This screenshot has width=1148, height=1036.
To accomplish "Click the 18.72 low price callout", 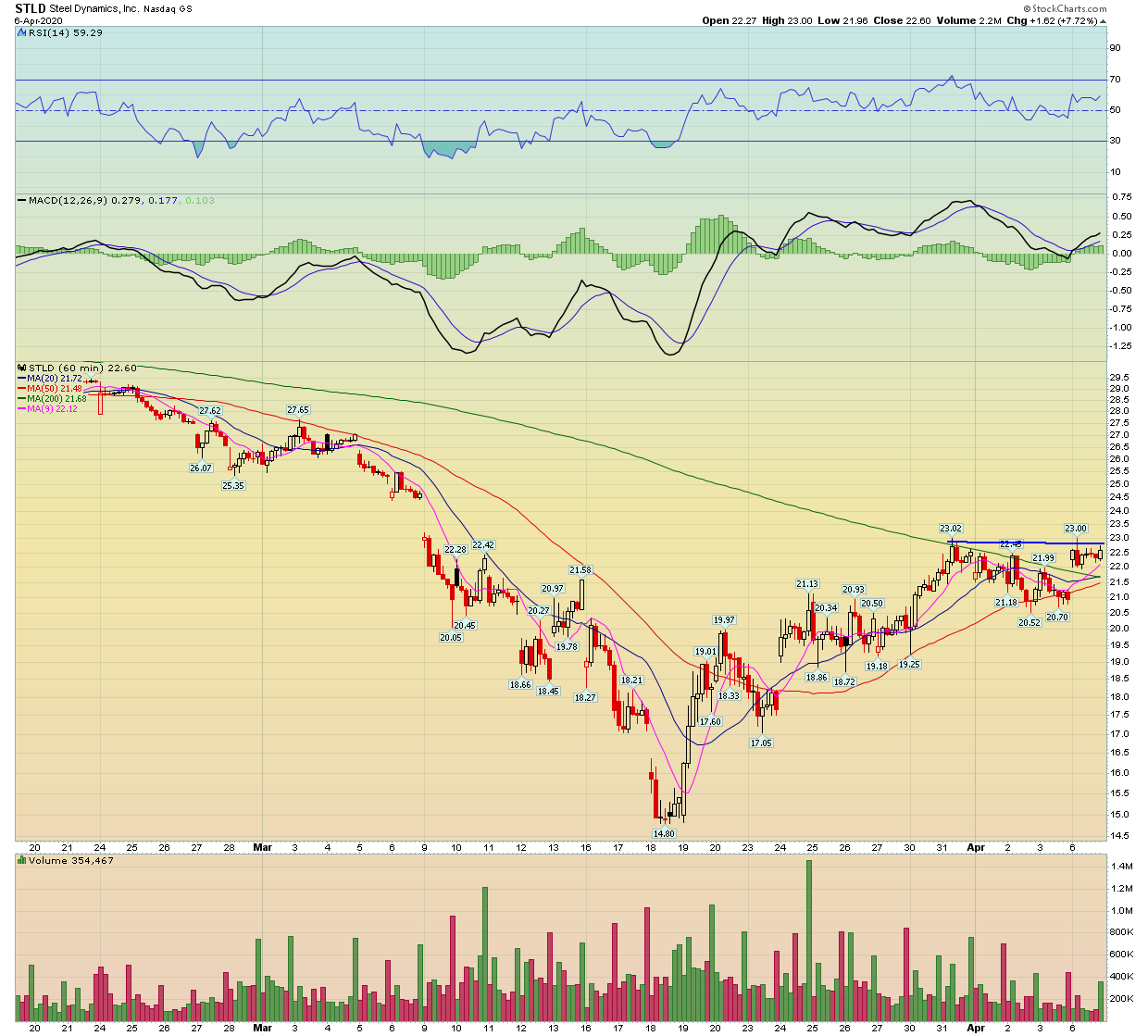I will 844,682.
